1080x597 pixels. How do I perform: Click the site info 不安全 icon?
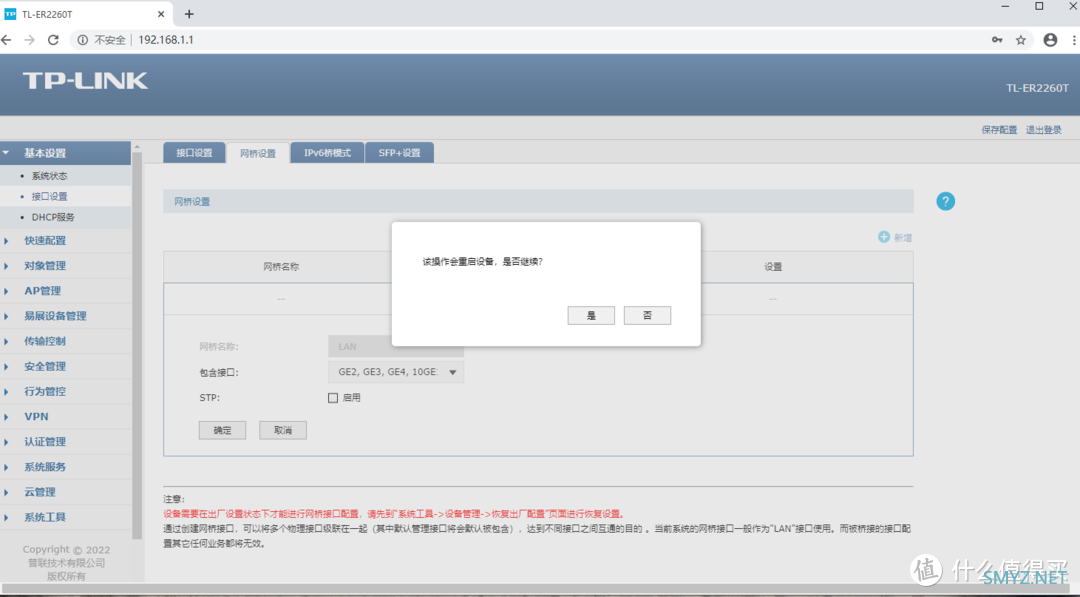coord(83,40)
